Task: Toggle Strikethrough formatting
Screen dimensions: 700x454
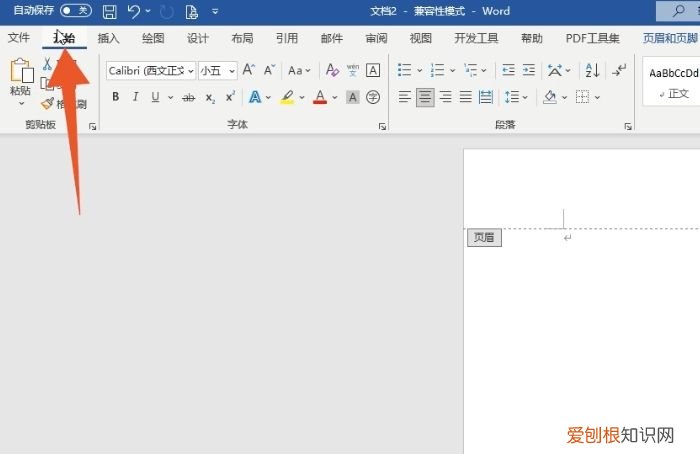Action: click(189, 97)
